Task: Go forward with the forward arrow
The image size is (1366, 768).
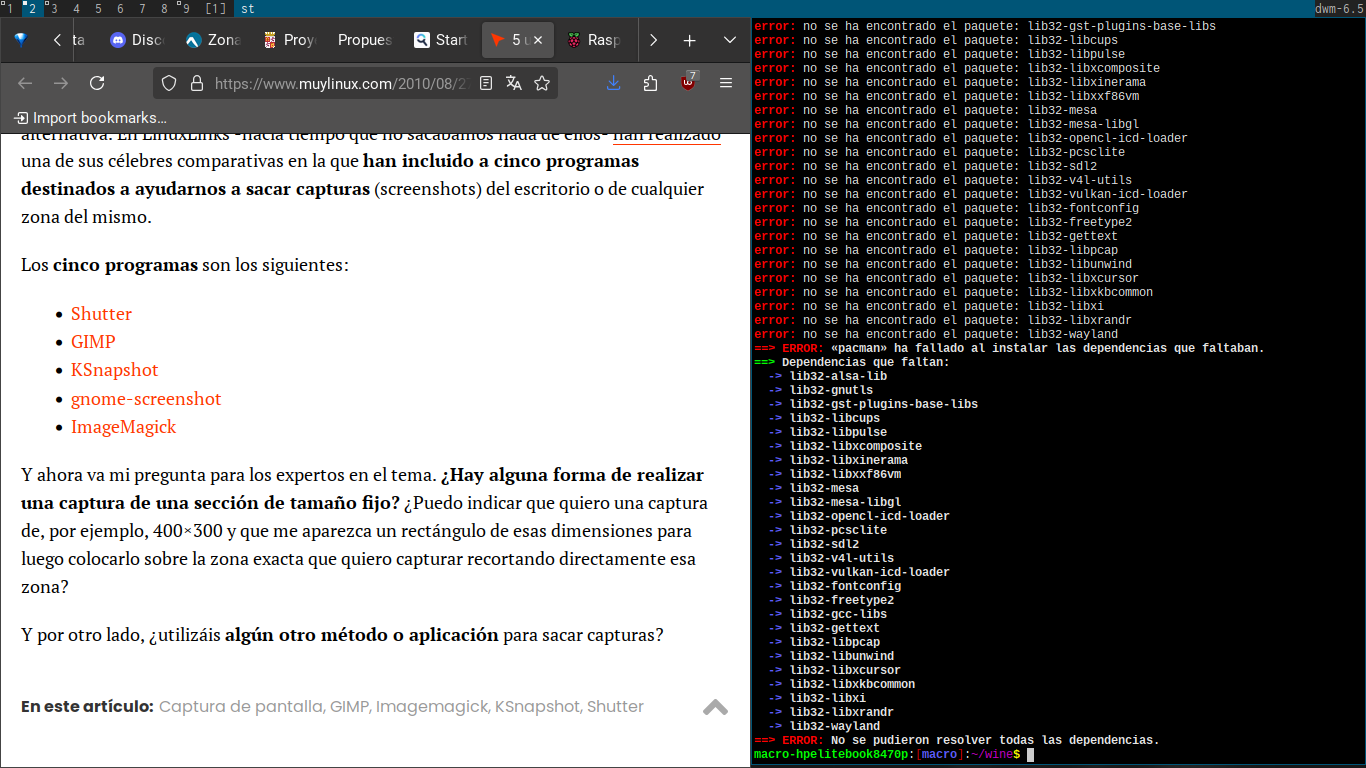Action: 61,83
